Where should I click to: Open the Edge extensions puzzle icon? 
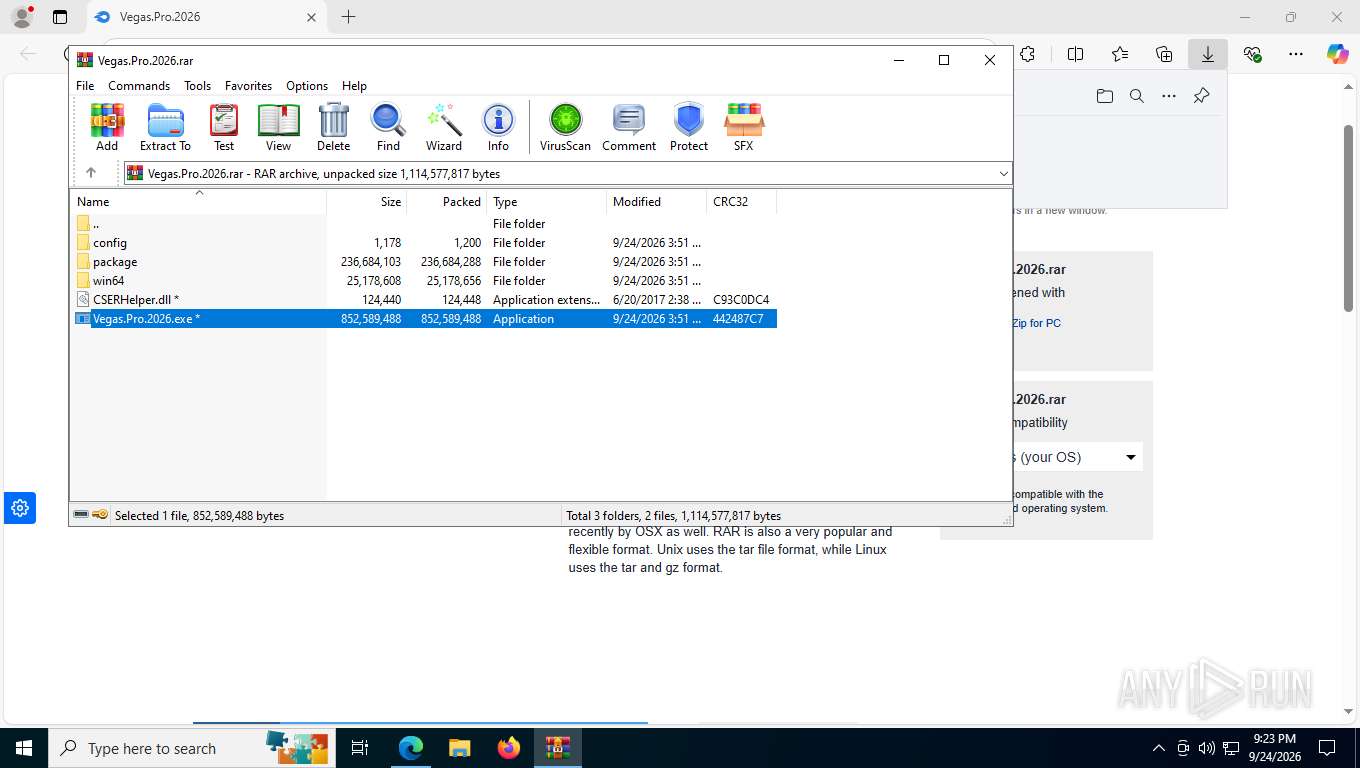[1027, 55]
